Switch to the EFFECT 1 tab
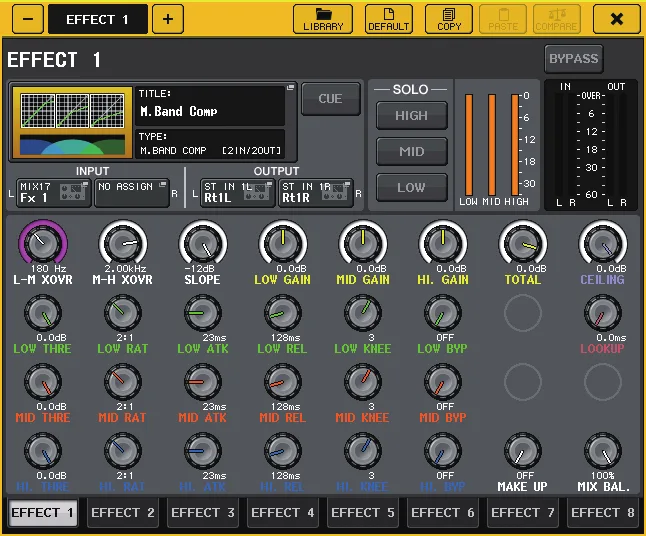Viewport: 646px width, 536px height. pos(42,513)
